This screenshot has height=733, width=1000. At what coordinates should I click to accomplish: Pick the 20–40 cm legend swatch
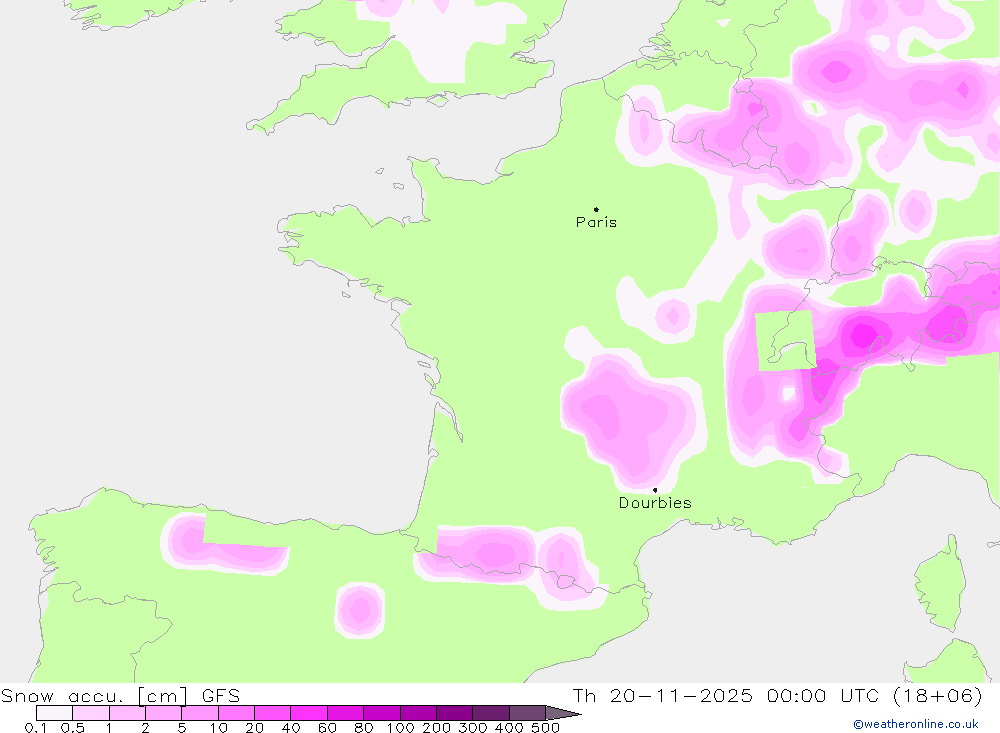pyautogui.click(x=272, y=713)
